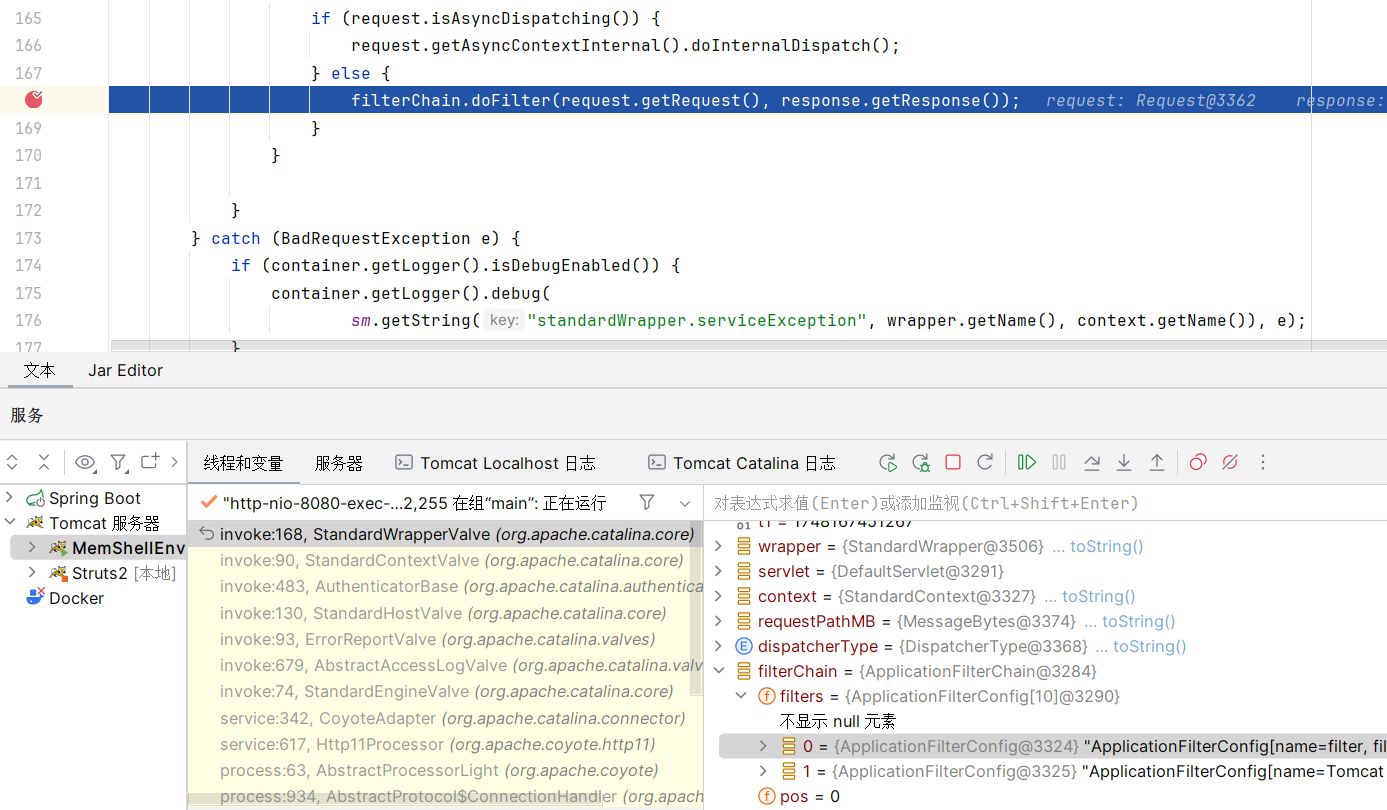Screen dimensions: 1387x810
Task: Select frame invoke:74, StandardEngineValve
Action: [x=445, y=691]
